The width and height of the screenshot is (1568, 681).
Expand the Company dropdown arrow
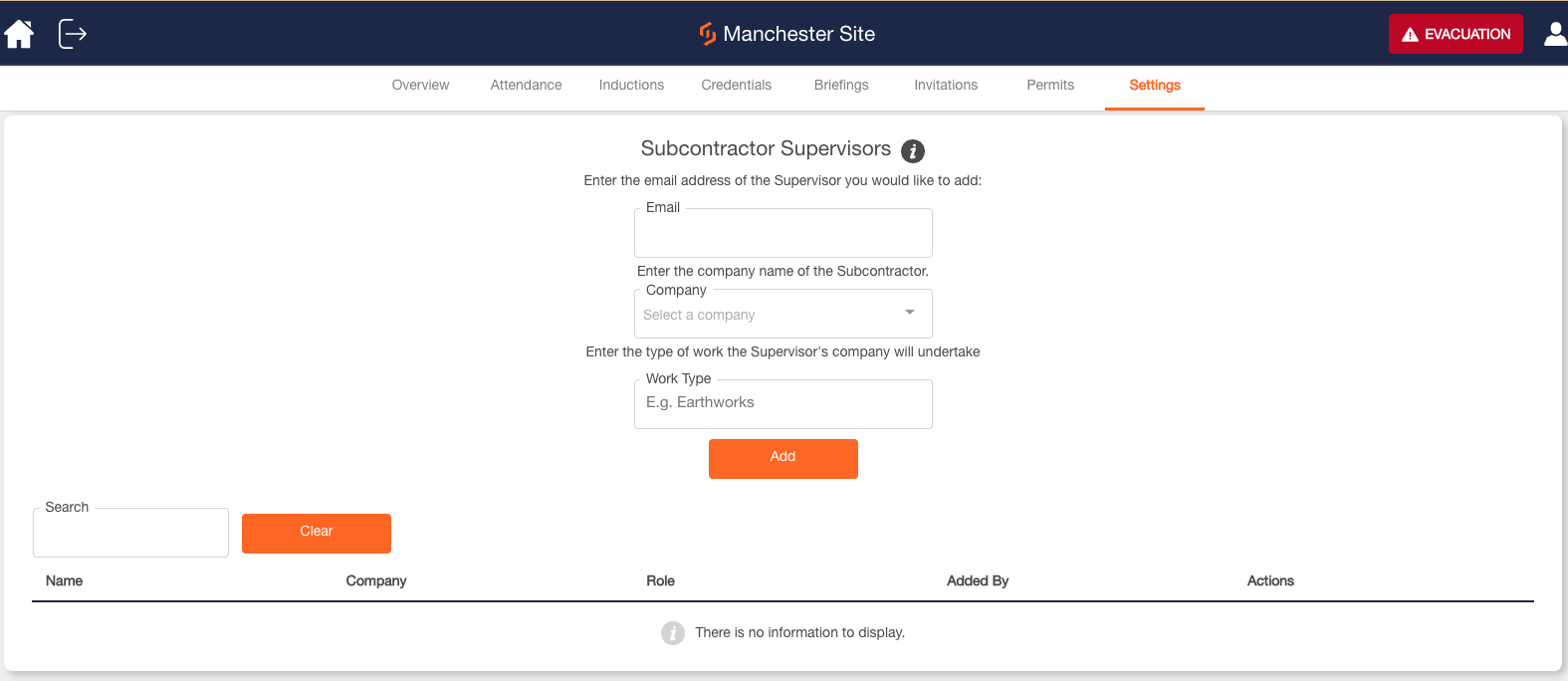click(x=910, y=313)
